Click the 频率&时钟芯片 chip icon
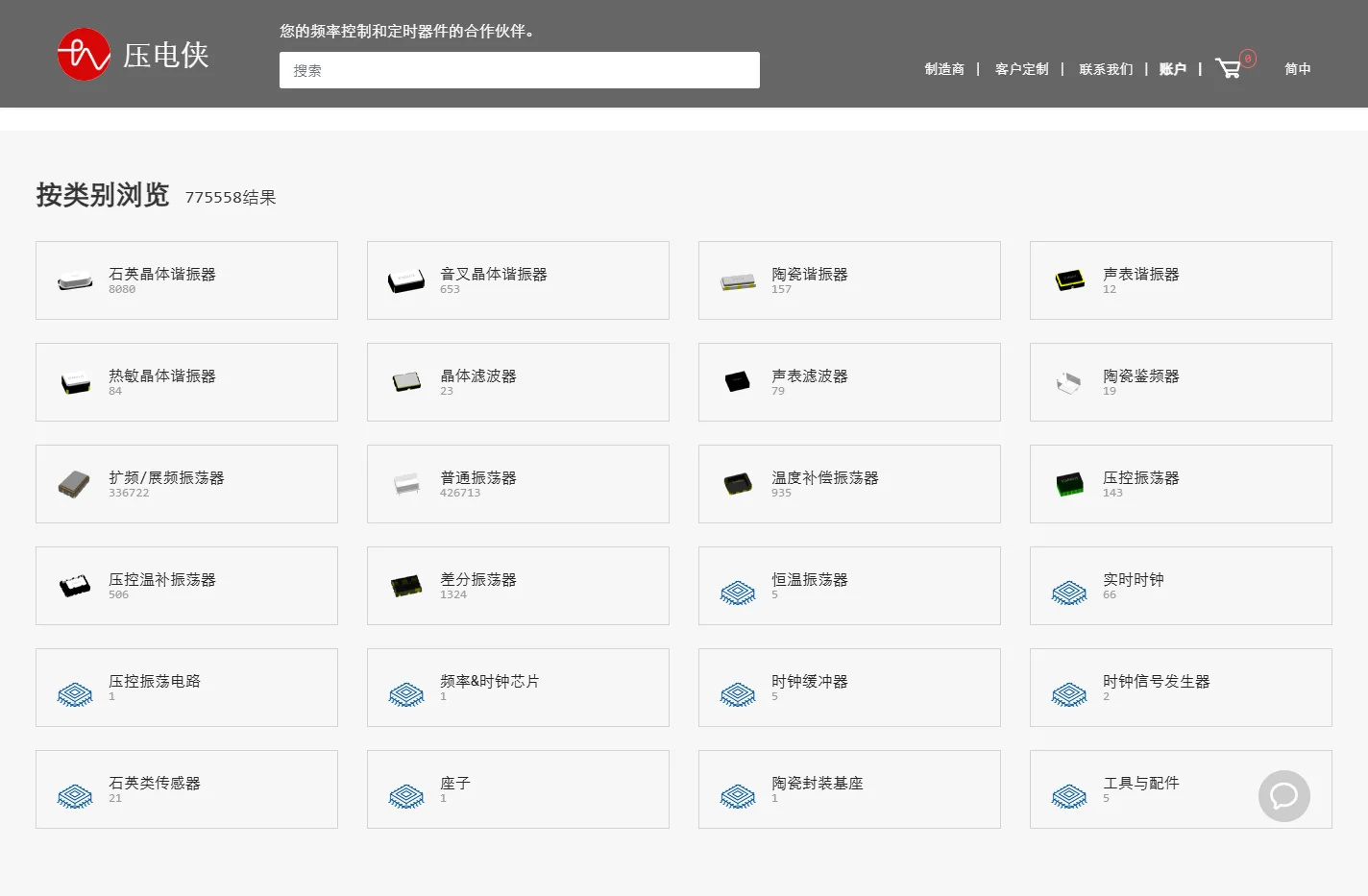1368x896 pixels. (x=406, y=694)
